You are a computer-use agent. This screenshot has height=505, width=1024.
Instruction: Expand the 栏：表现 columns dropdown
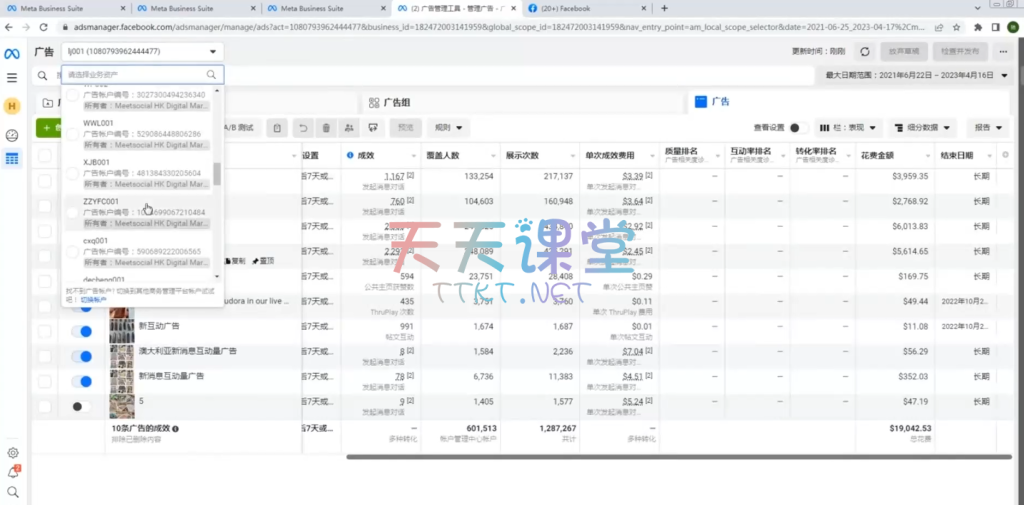pos(848,128)
